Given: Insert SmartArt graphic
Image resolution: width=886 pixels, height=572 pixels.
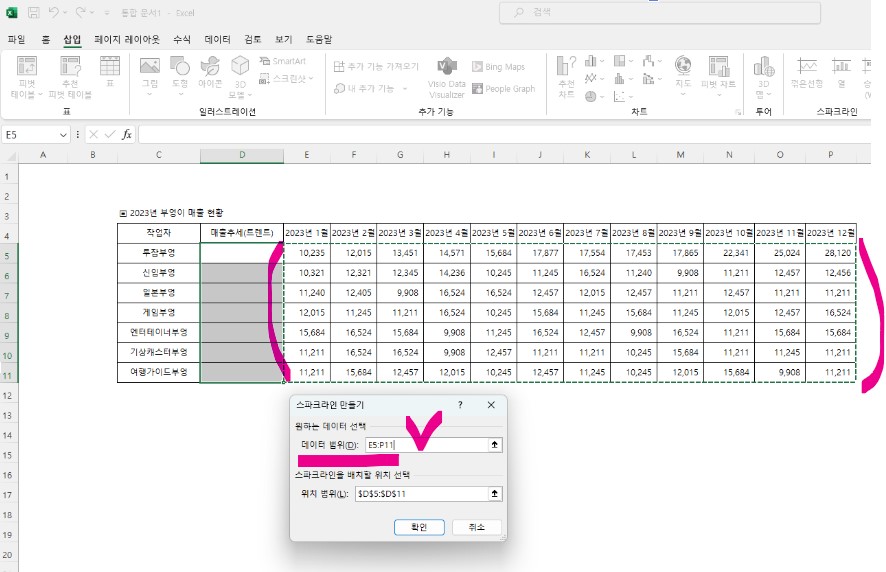Looking at the screenshot, I should click(x=283, y=61).
